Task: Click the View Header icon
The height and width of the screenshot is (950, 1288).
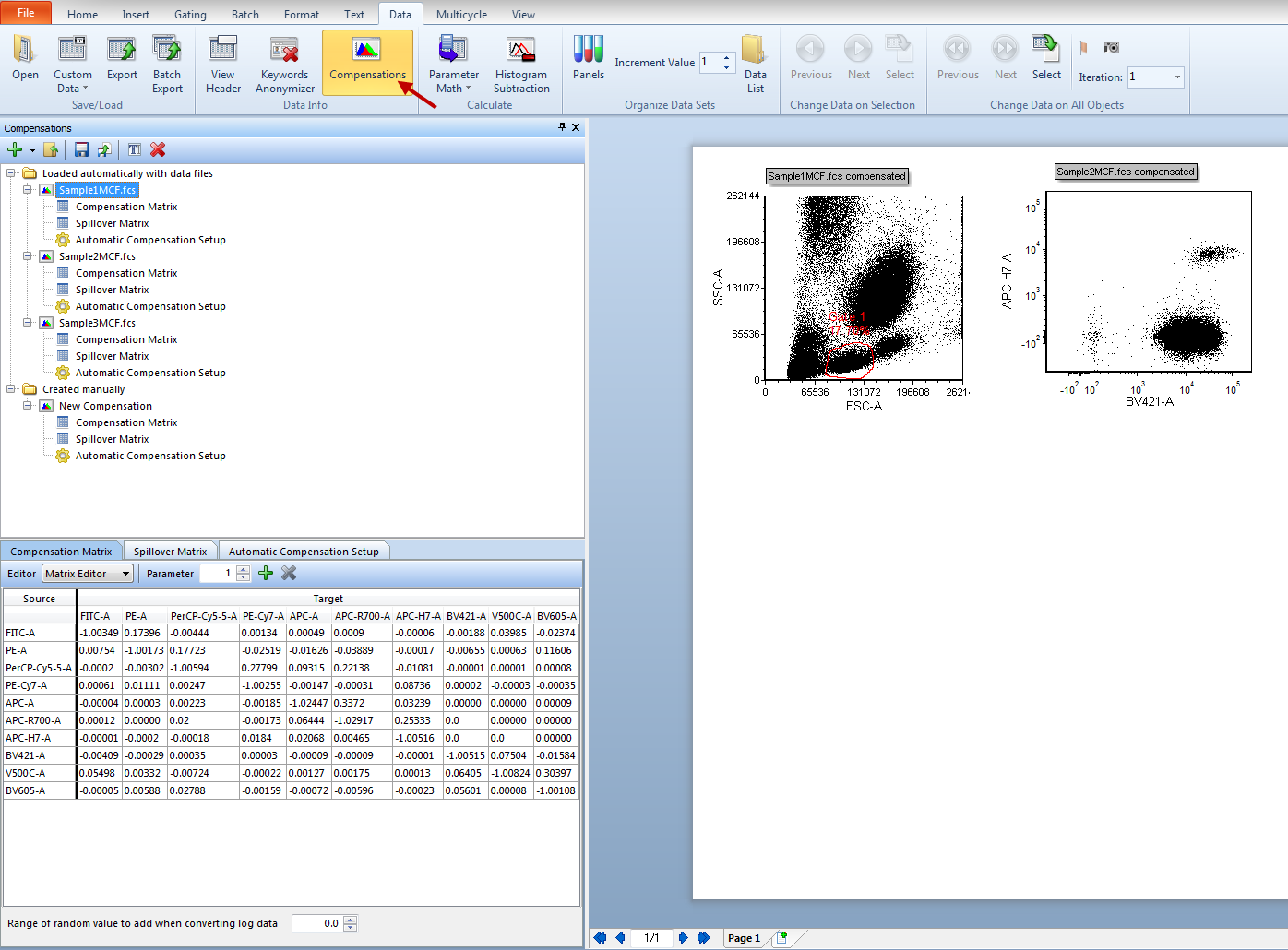Action: pos(222,50)
